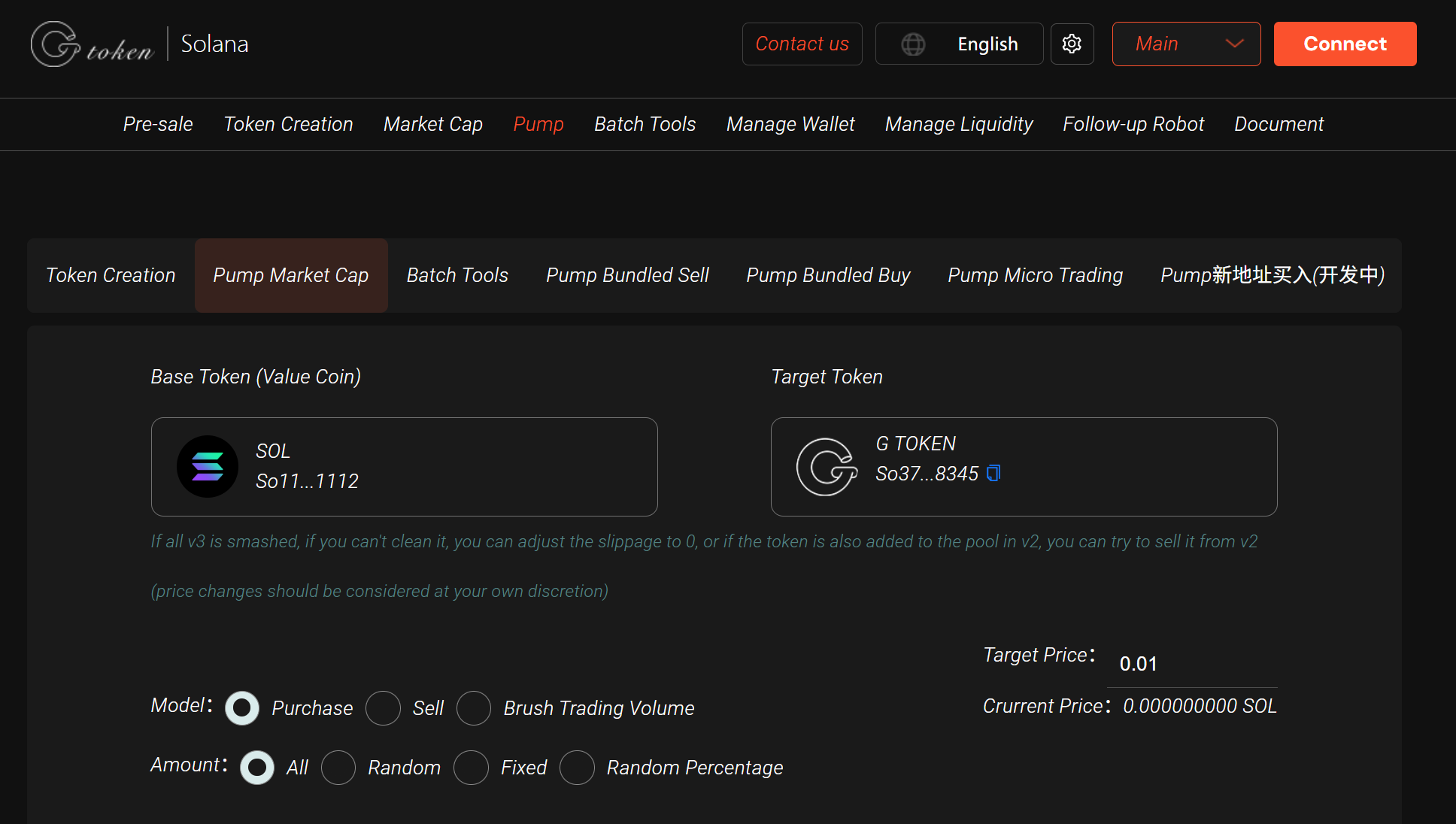Click the G token site logo
The width and height of the screenshot is (1456, 824).
click(90, 44)
